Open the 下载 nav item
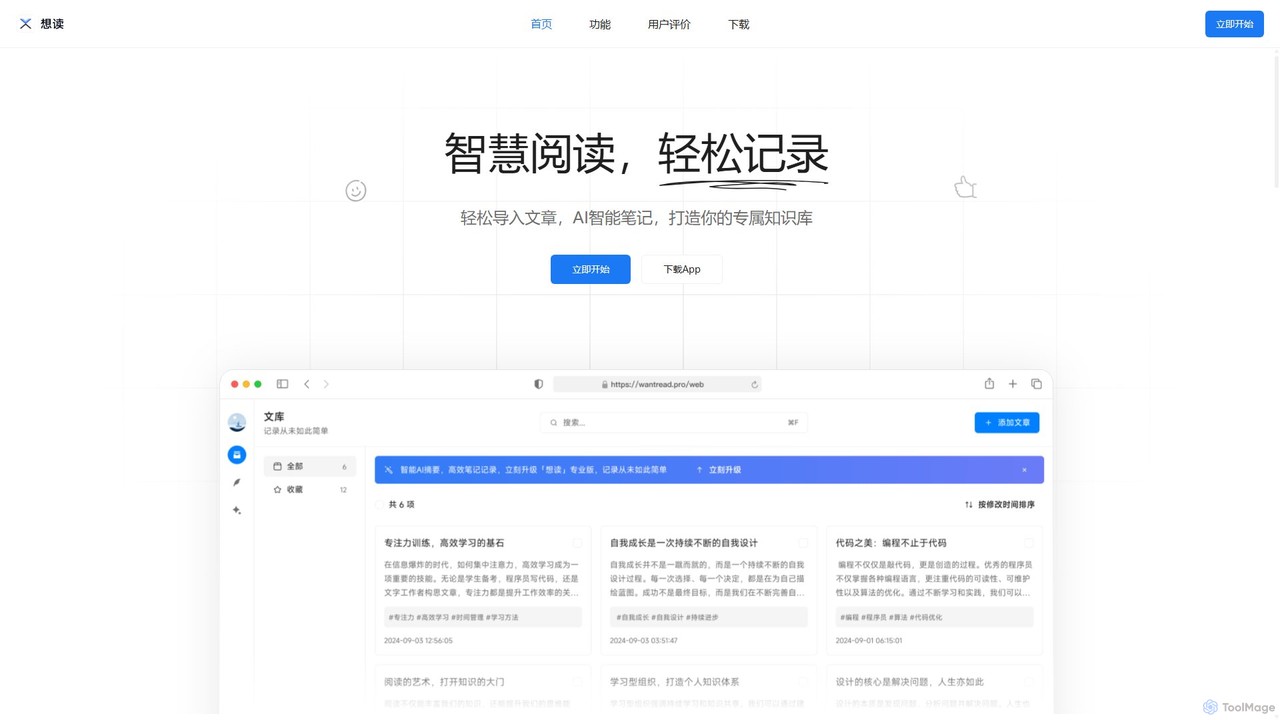 739,24
